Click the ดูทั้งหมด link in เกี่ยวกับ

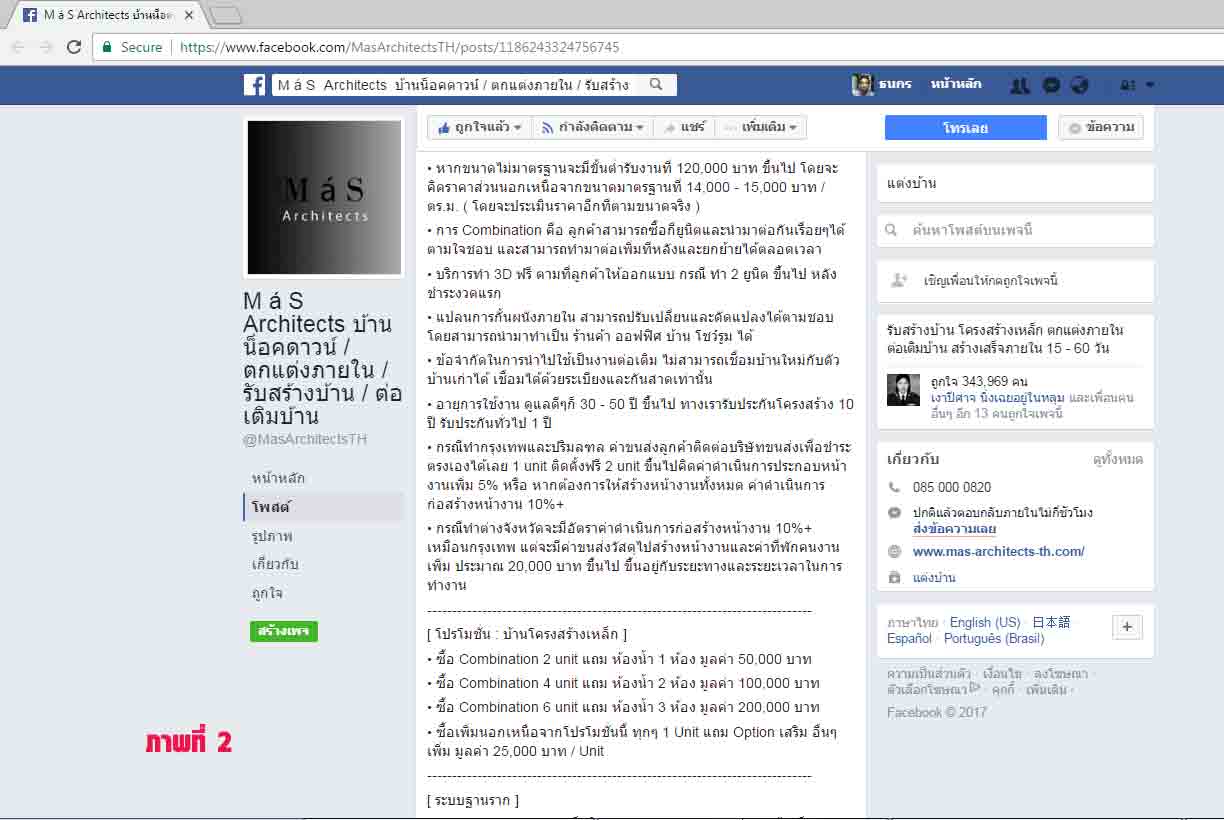(1118, 460)
